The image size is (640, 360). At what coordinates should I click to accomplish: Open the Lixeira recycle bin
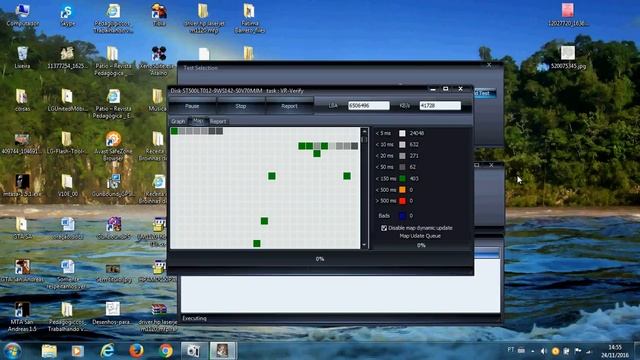(22, 57)
